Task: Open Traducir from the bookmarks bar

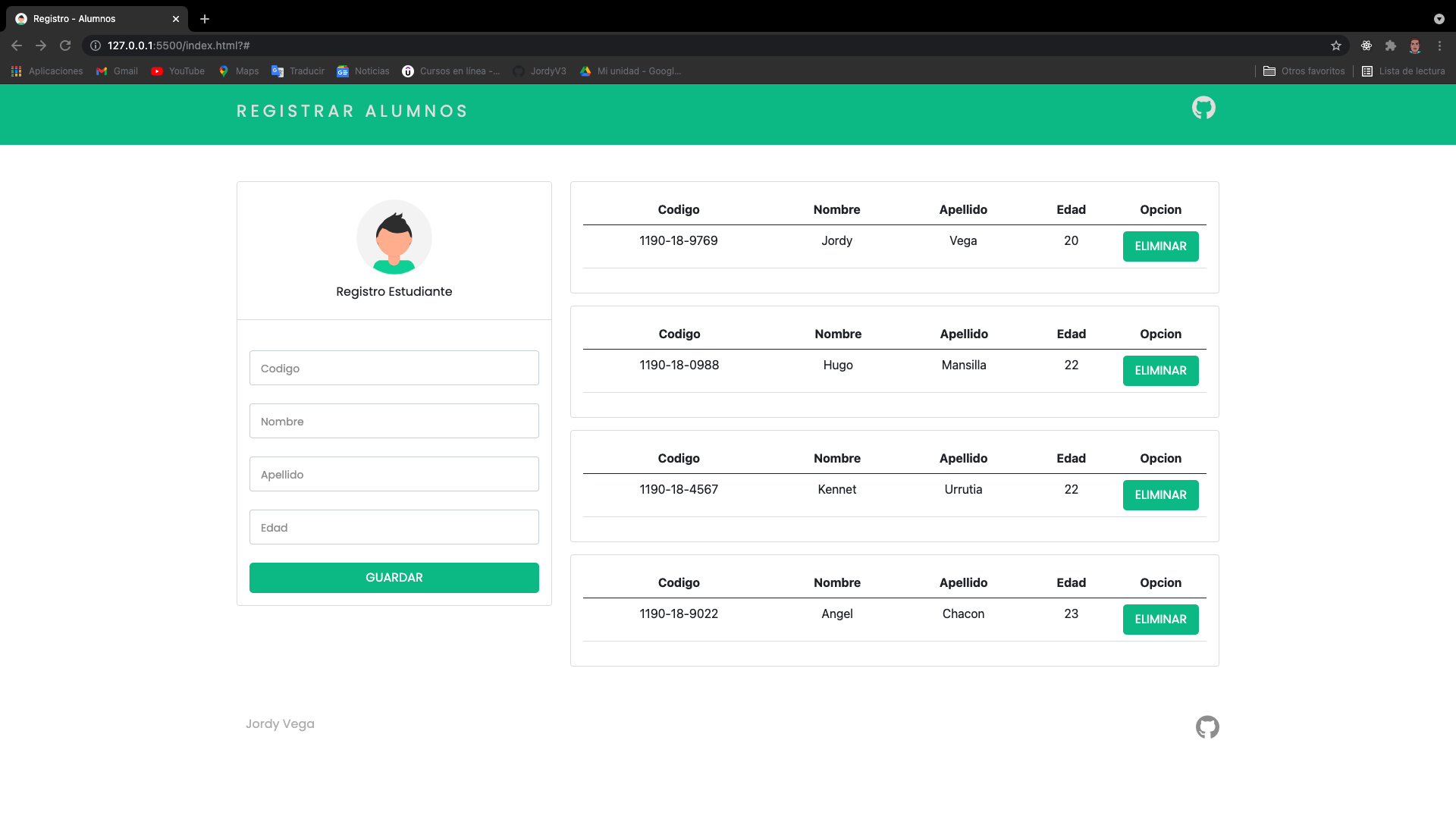Action: tap(297, 71)
